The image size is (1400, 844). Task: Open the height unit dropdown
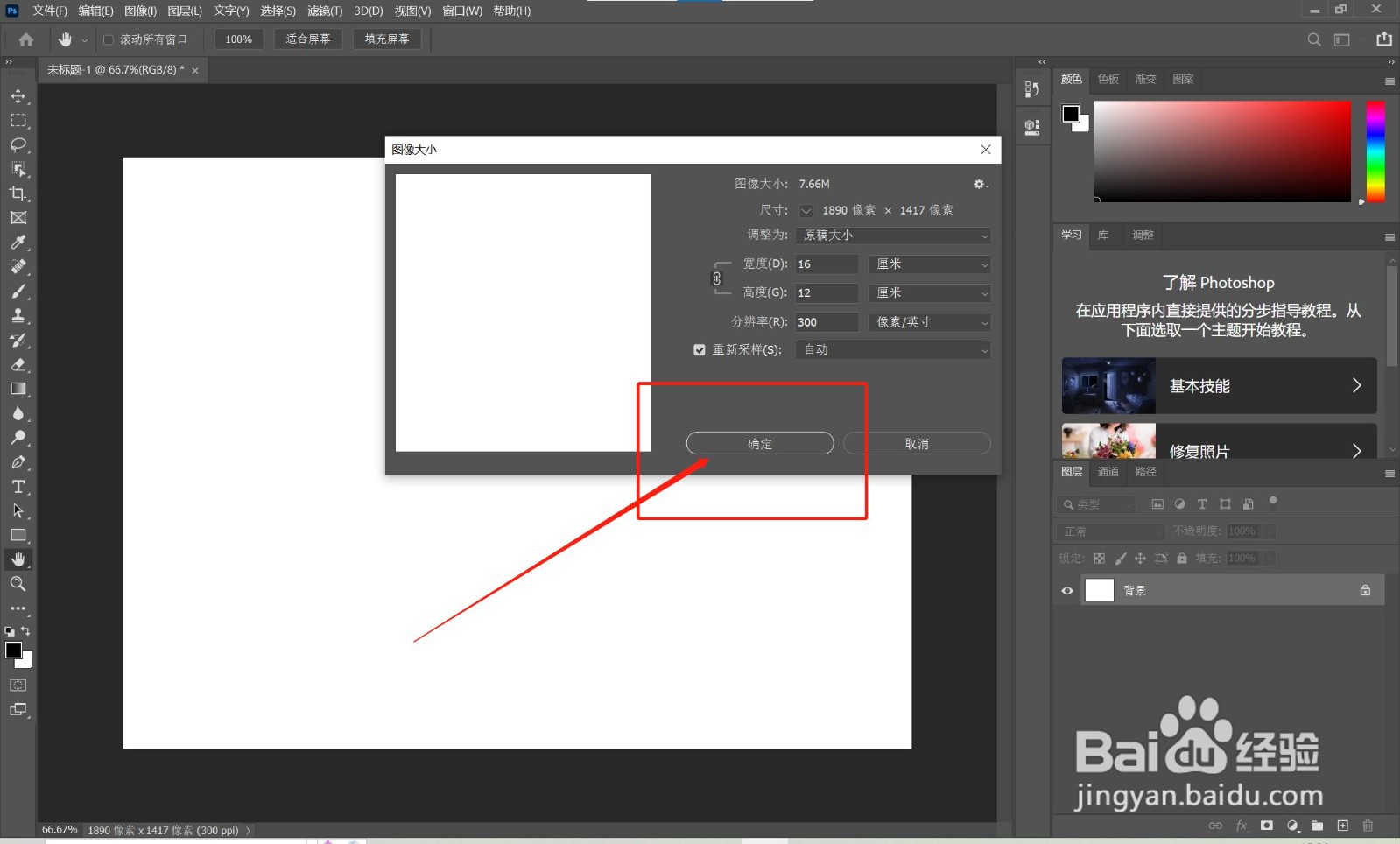[930, 293]
